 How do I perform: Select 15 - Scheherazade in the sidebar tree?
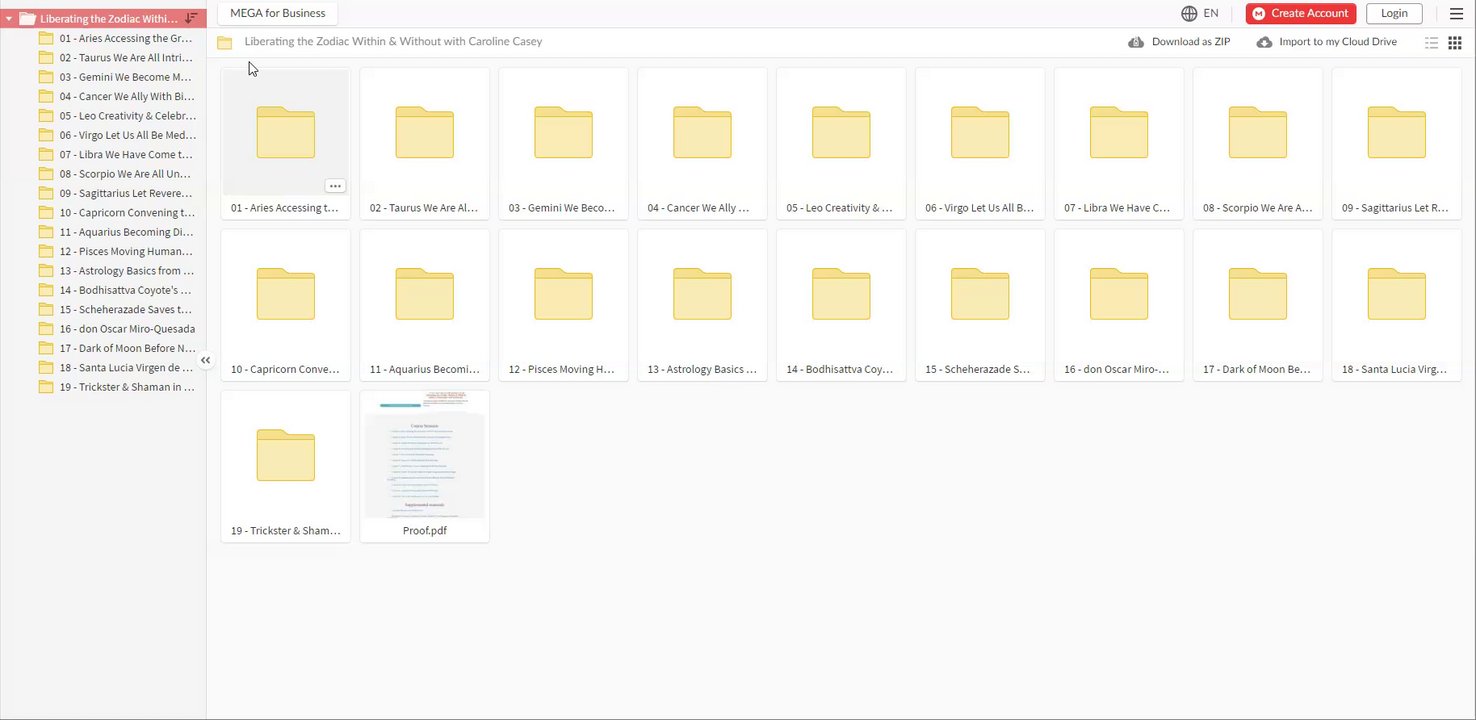click(115, 309)
